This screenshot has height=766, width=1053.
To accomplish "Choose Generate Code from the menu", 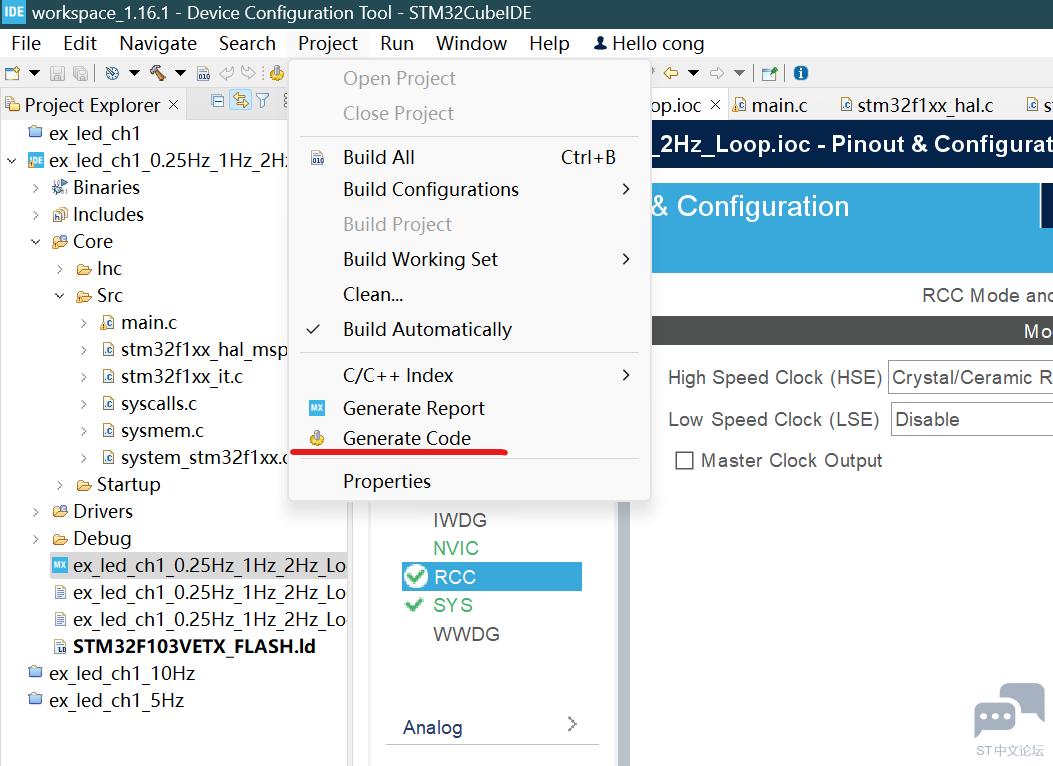I will click(469, 438).
